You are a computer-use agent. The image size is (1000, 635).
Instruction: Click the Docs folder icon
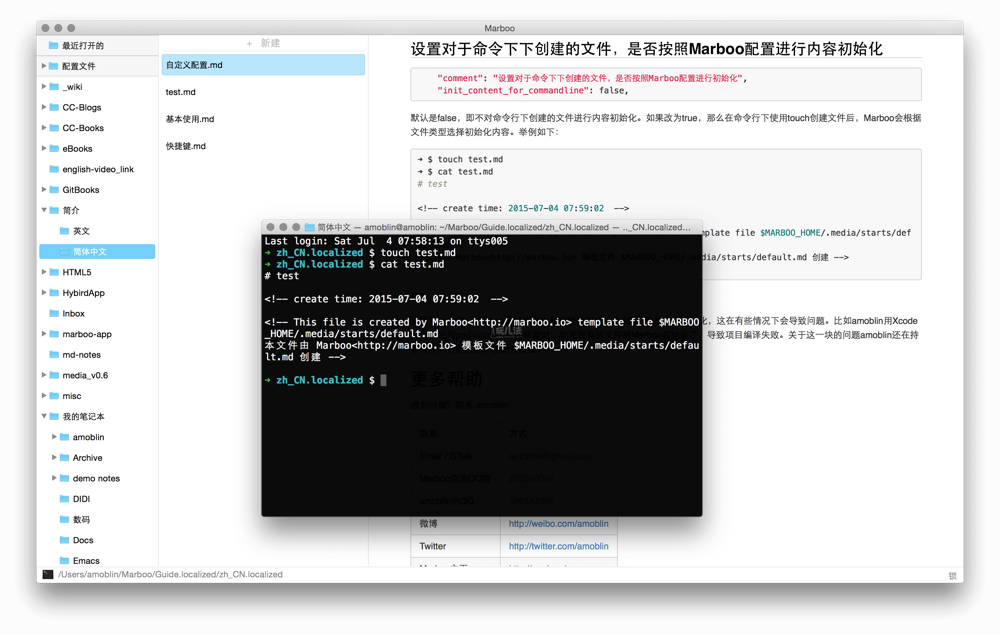(64, 540)
